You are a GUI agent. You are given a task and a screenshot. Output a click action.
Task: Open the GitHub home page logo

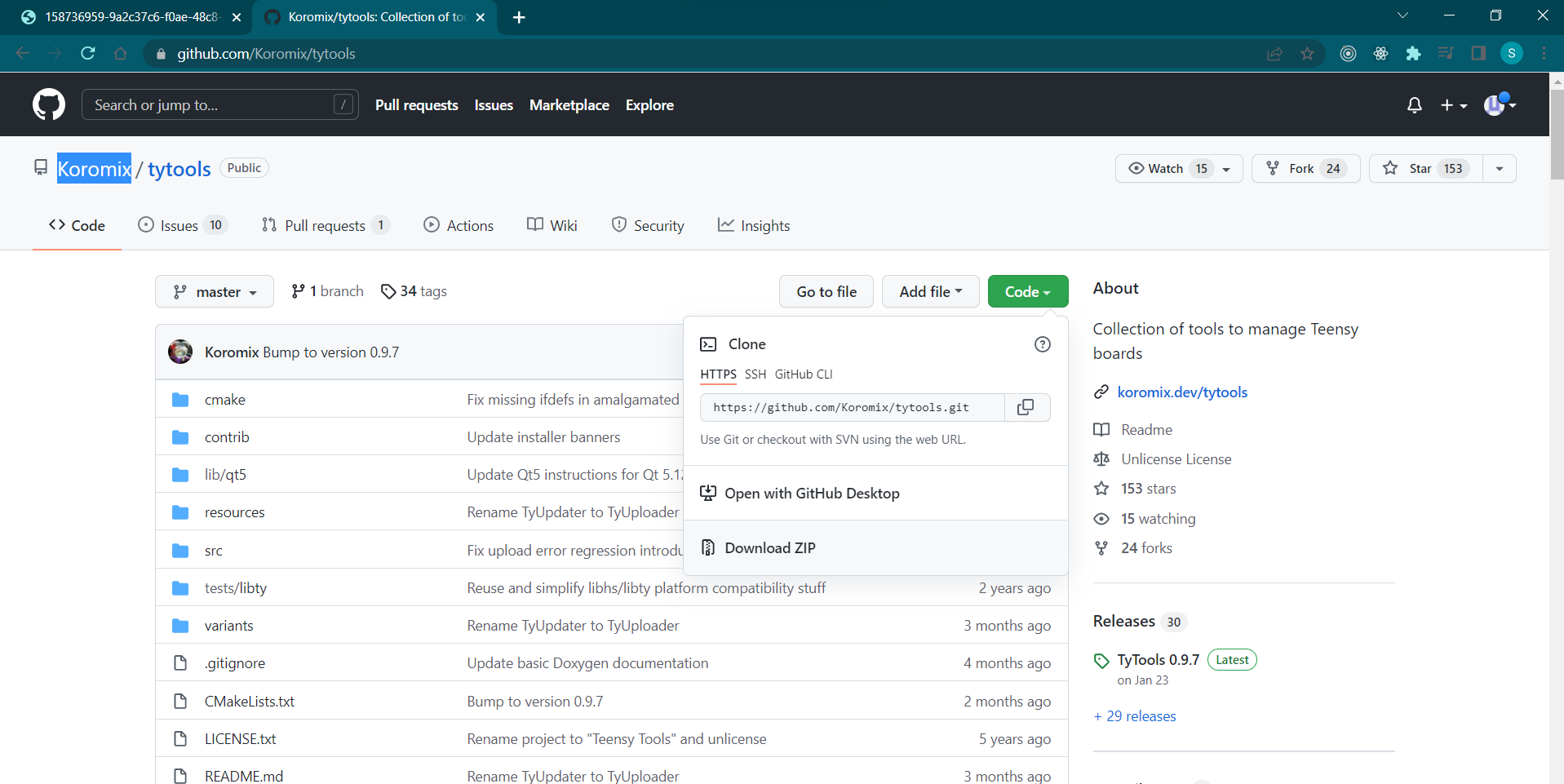point(48,104)
